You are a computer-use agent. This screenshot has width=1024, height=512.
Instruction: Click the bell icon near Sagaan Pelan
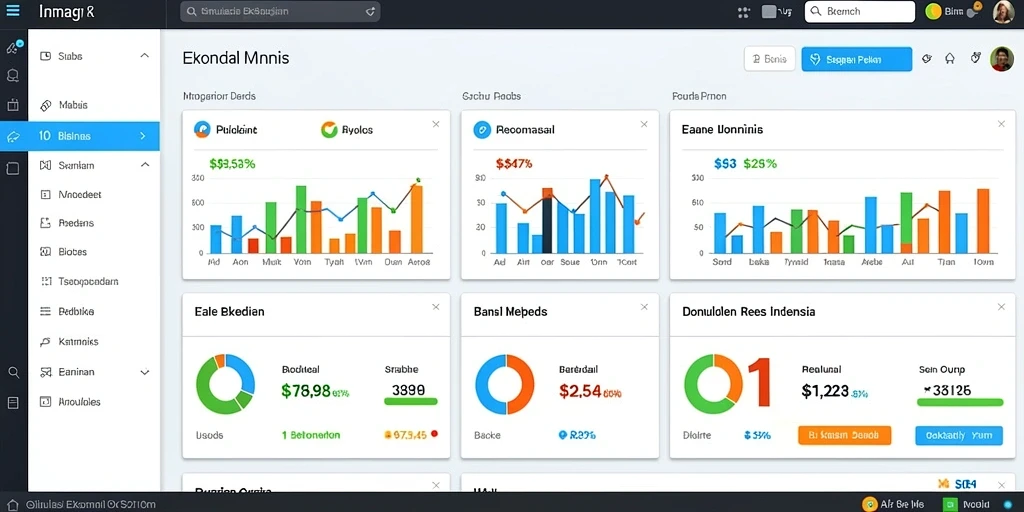[950, 59]
